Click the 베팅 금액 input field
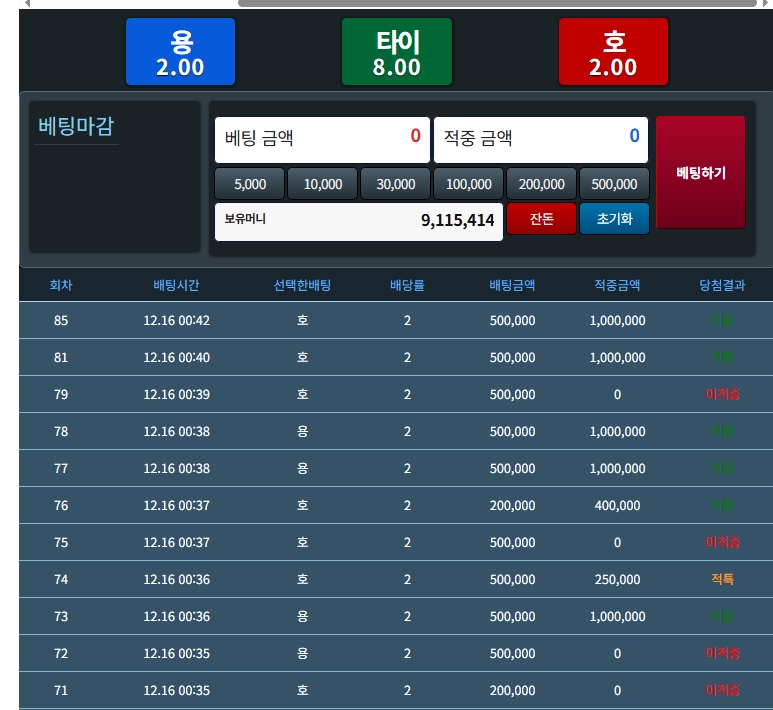The height and width of the screenshot is (710, 773). tap(322, 139)
